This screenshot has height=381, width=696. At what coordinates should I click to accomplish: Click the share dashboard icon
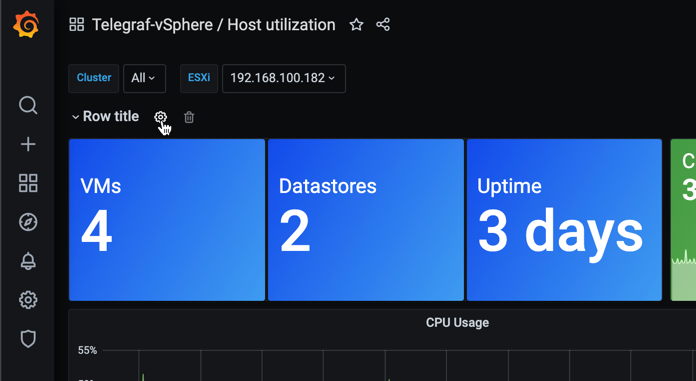[383, 24]
